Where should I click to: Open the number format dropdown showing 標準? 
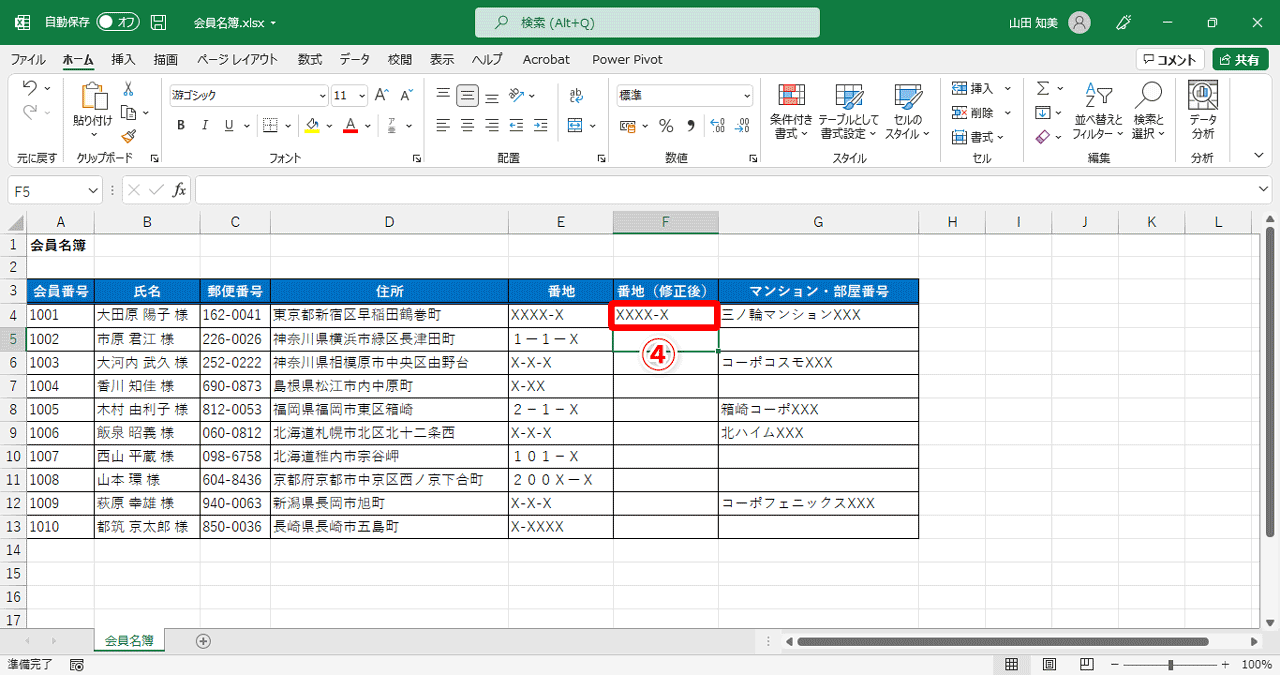click(683, 95)
